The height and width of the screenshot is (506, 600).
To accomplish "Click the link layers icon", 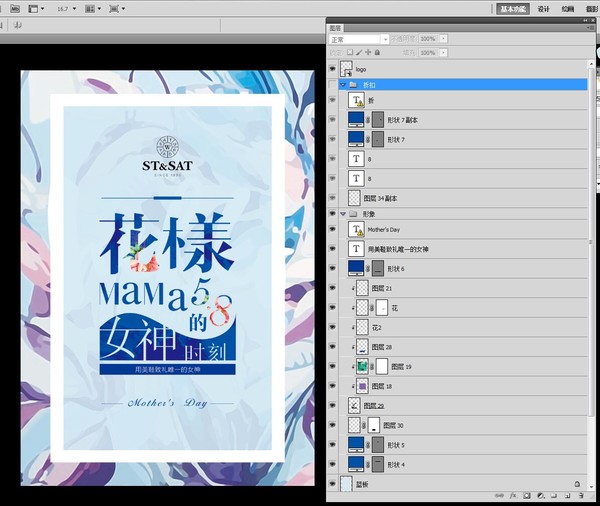I will click(x=499, y=496).
